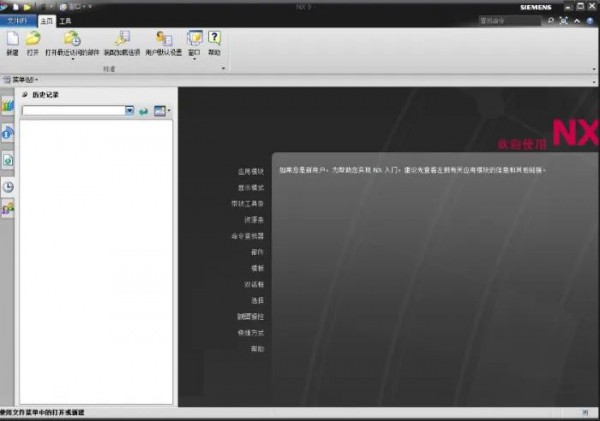The image size is (600, 421).
Task: Click the 窗口 icon in the ribbon
Action: click(194, 38)
